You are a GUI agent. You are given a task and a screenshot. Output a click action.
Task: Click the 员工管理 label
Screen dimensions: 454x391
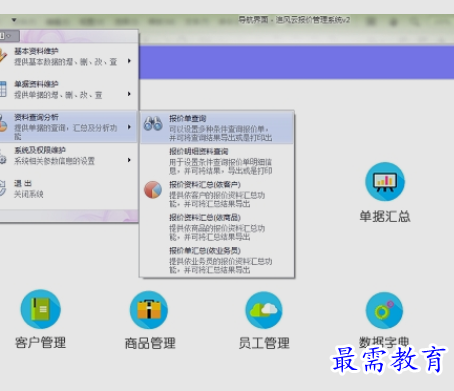click(x=264, y=343)
